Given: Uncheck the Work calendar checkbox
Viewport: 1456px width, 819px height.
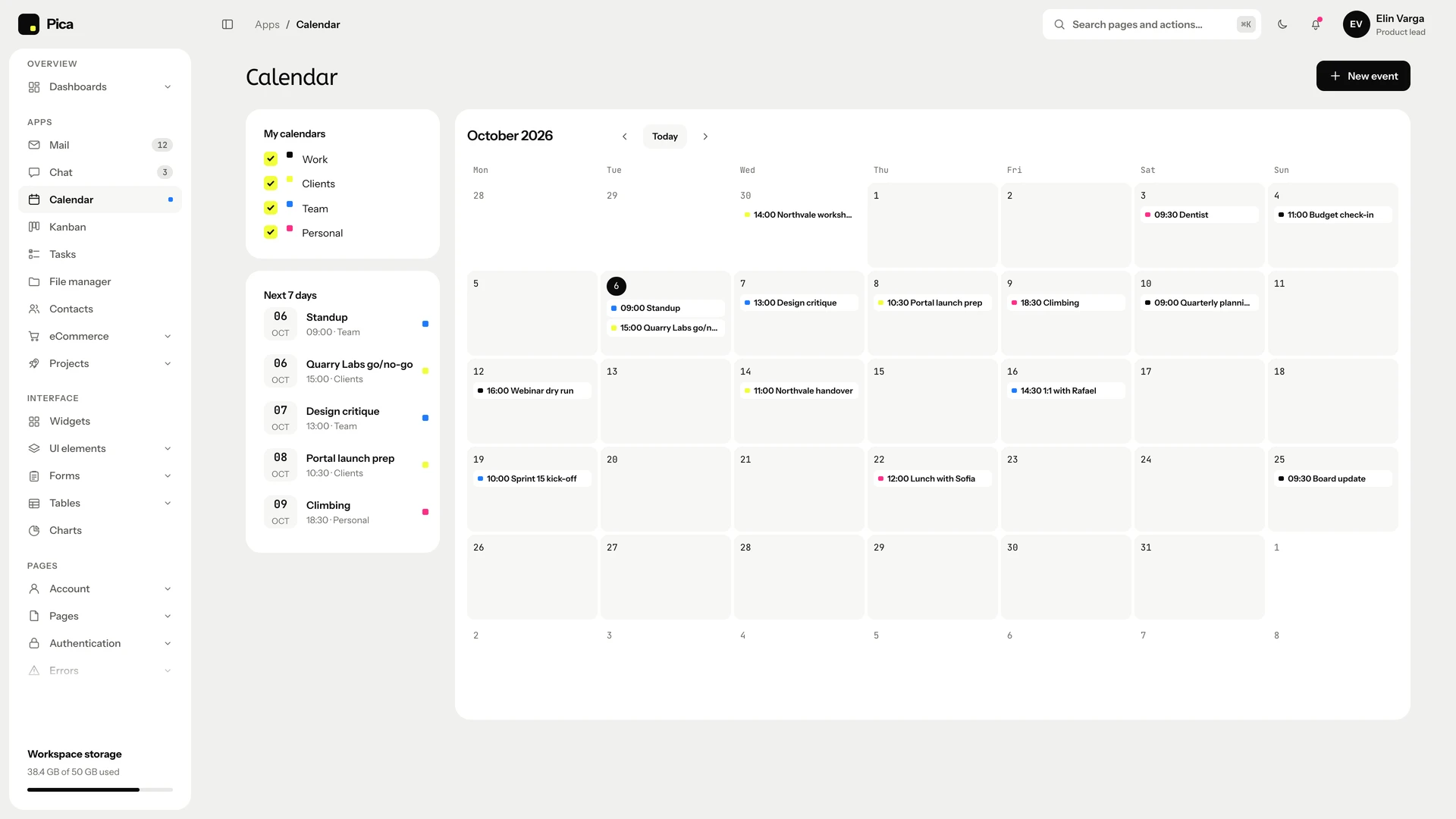Looking at the screenshot, I should click(x=271, y=158).
